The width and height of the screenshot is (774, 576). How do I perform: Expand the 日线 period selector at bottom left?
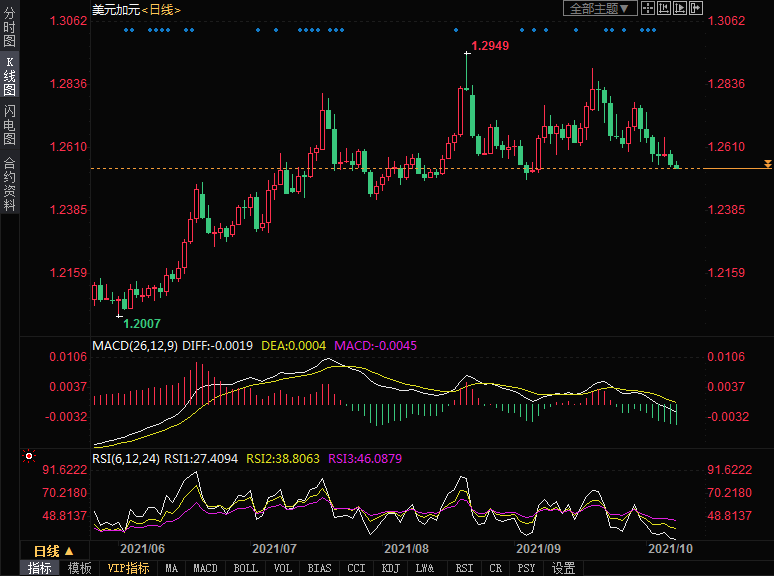54,551
